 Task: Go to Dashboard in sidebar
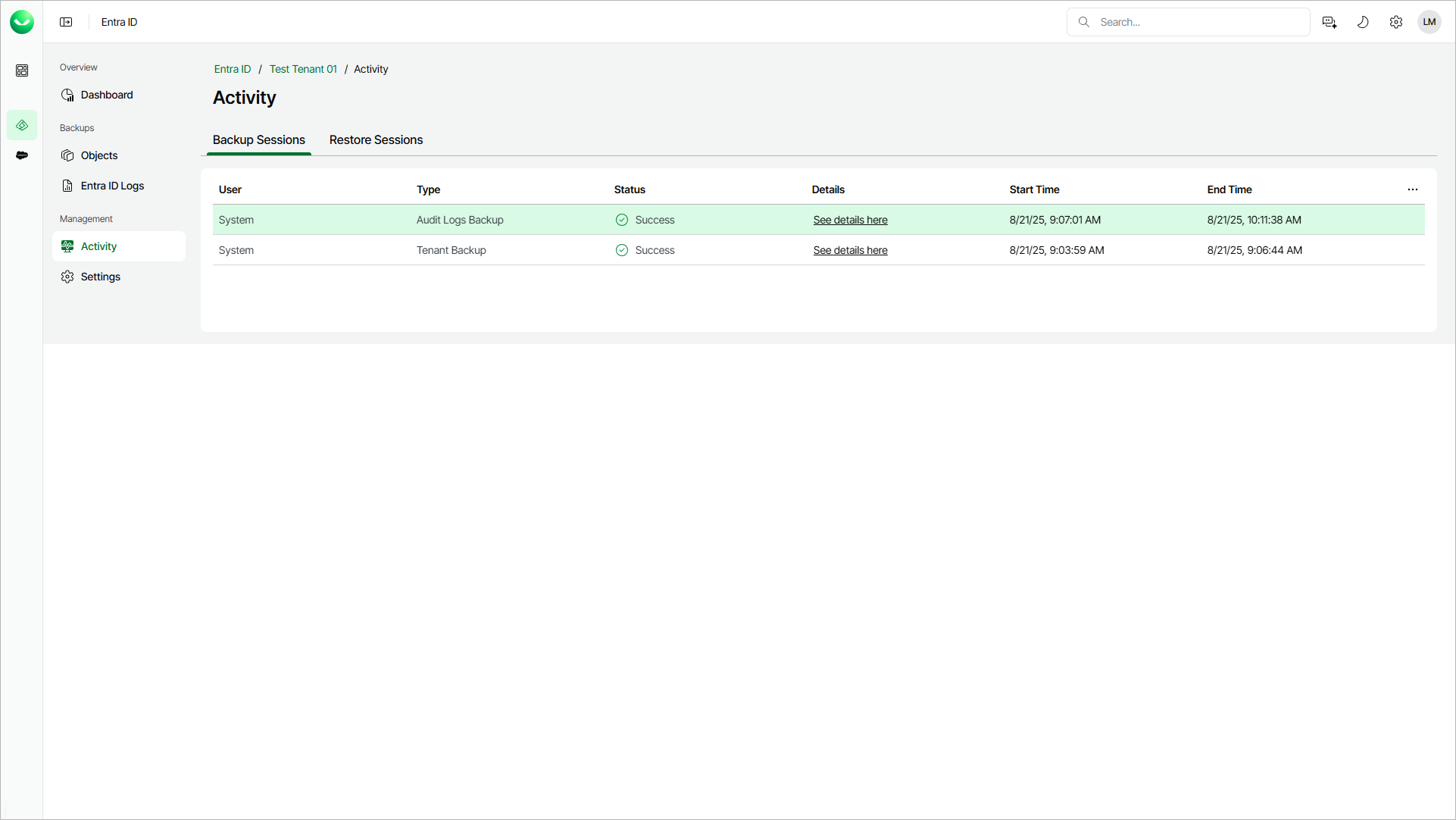[x=107, y=95]
